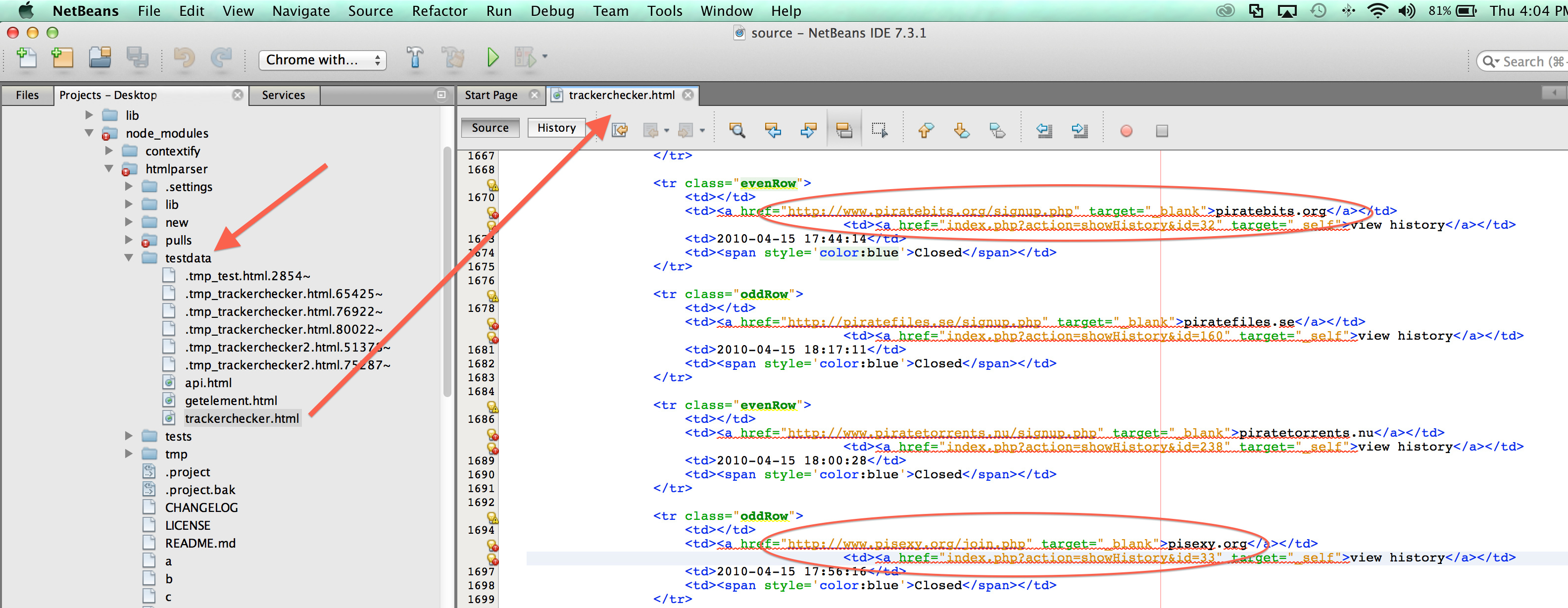
Task: Expand the pulls folder
Action: pyautogui.click(x=128, y=240)
